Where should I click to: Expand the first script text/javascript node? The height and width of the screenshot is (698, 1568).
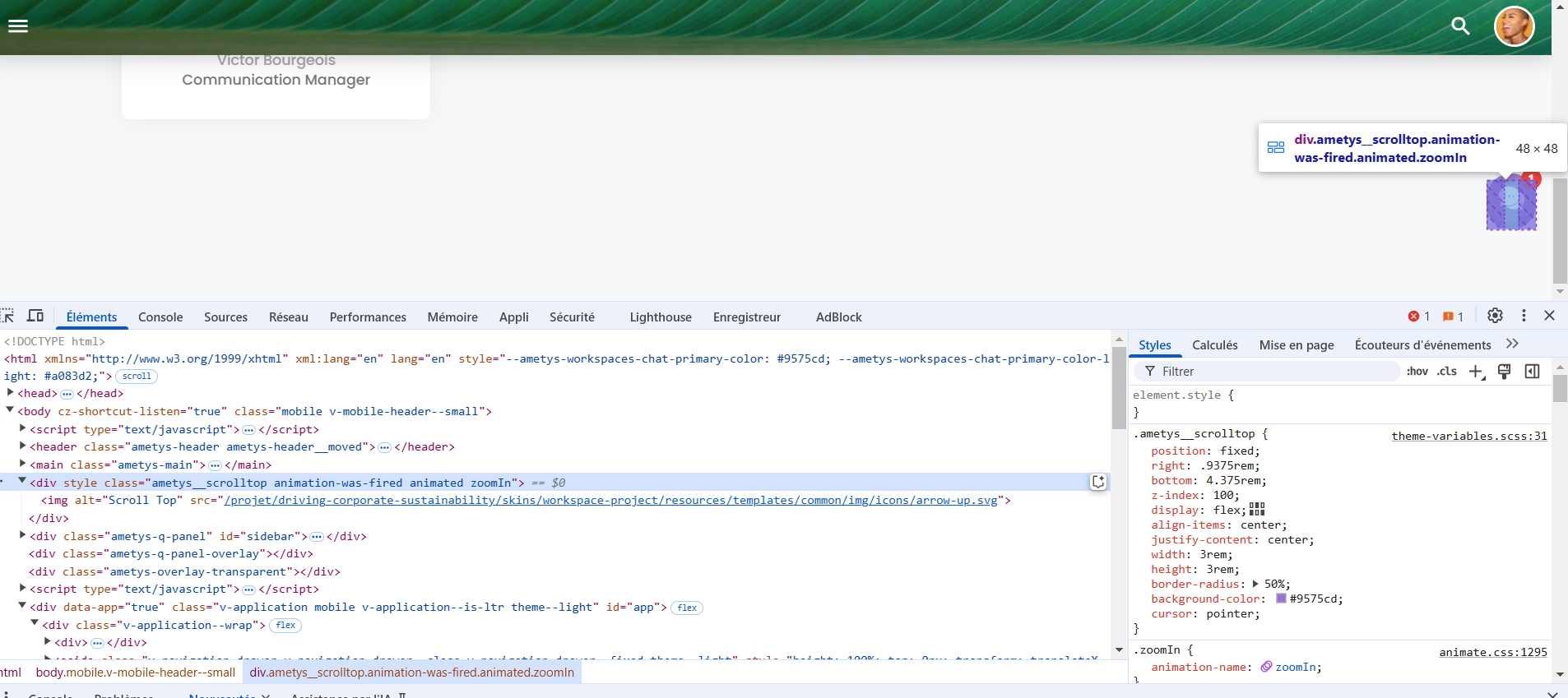click(23, 428)
